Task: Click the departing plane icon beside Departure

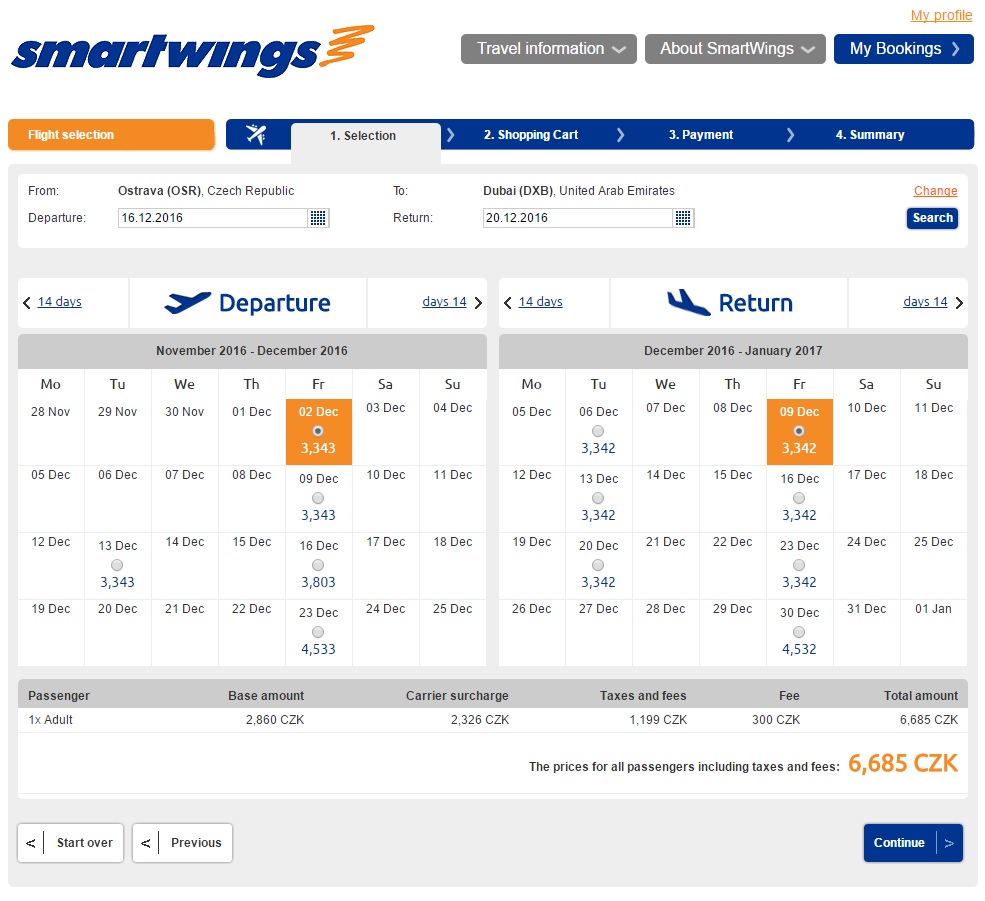Action: click(187, 303)
